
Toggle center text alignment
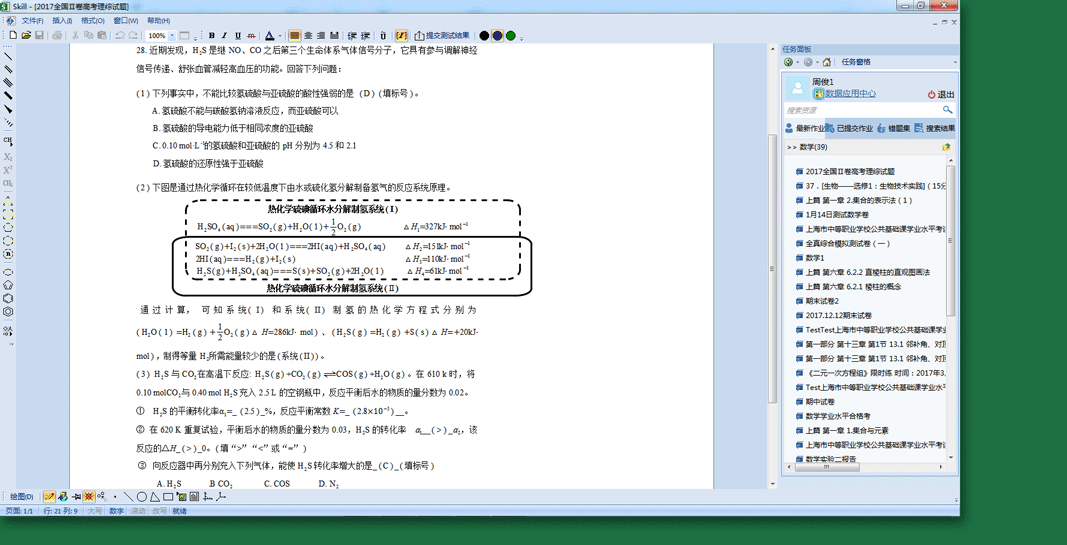click(x=308, y=35)
